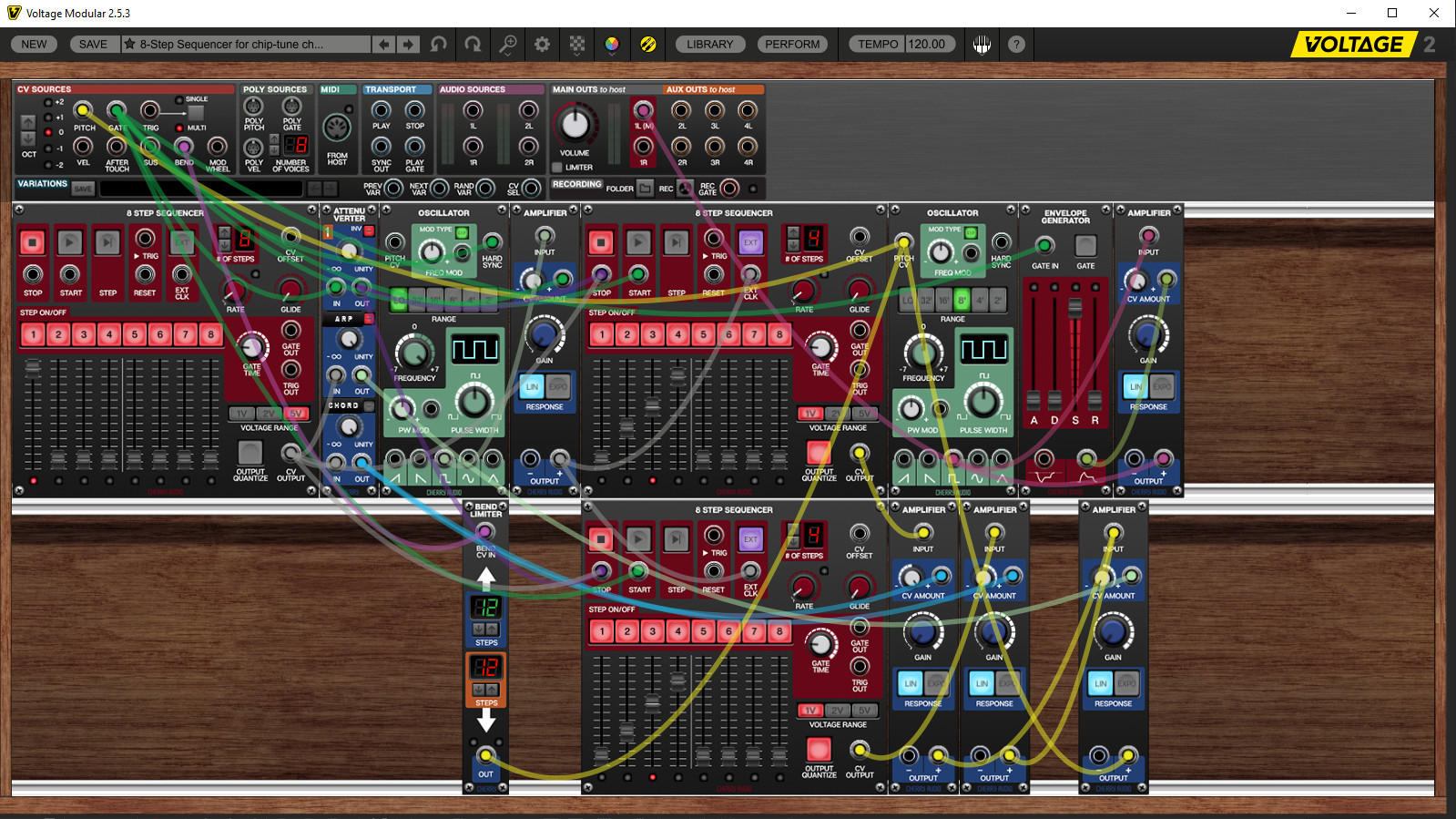Screen dimensions: 1456x819
Task: Toggle Output Quantize on the 4-step sequencer
Action: click(819, 453)
